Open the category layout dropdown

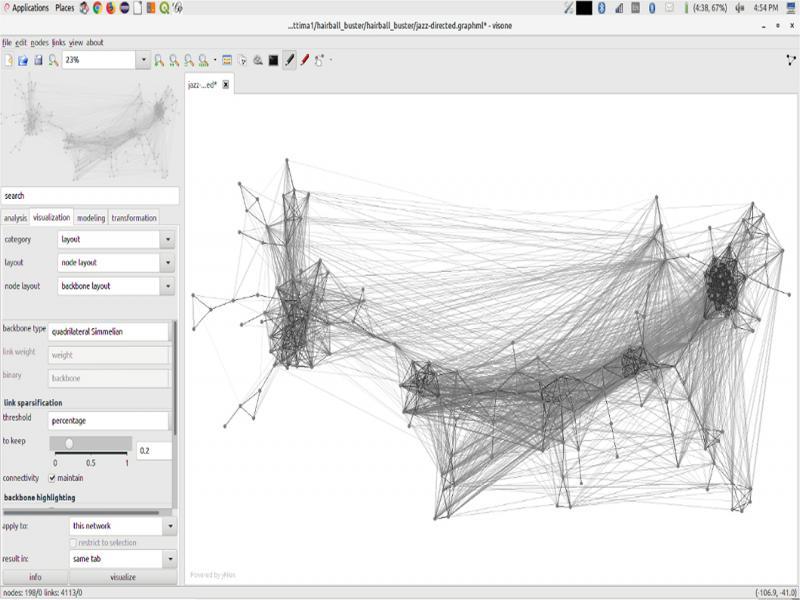click(167, 238)
